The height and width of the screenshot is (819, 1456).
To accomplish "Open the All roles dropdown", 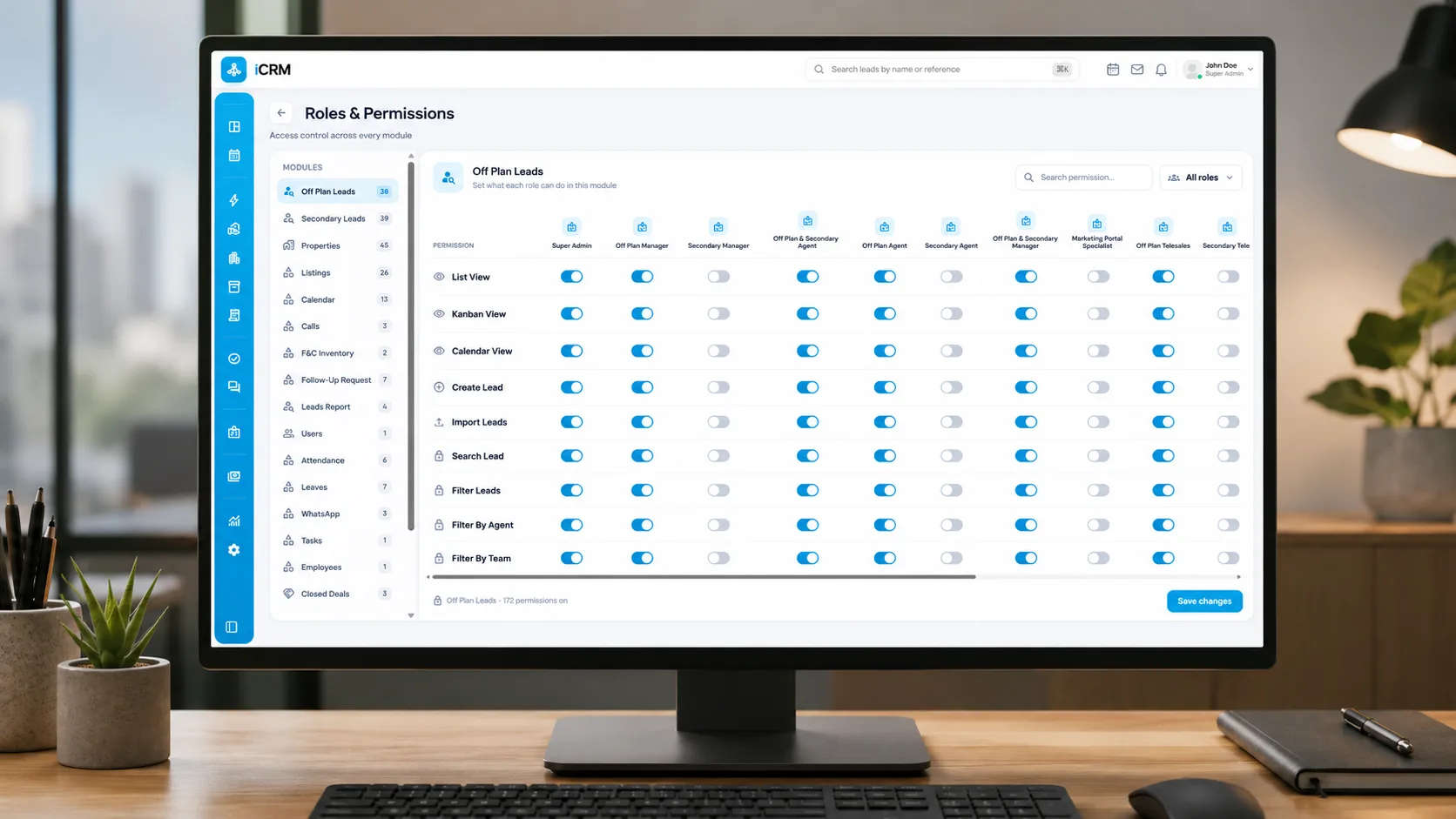I will coord(1201,178).
